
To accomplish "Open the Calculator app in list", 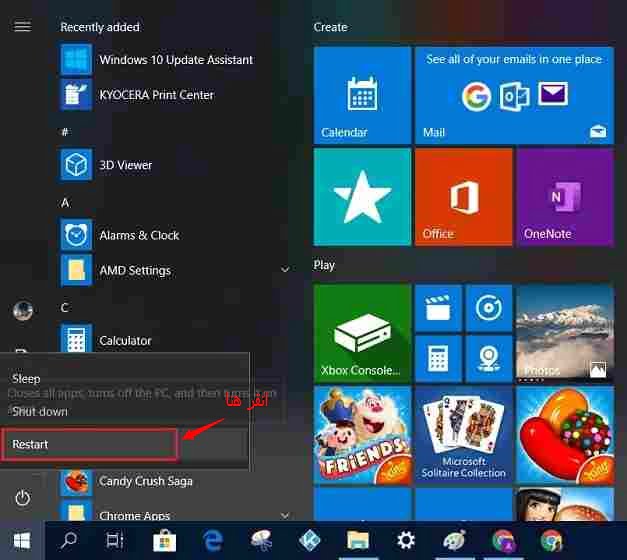I will tap(106, 340).
